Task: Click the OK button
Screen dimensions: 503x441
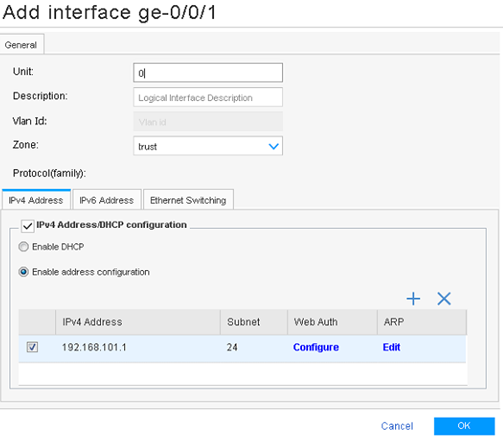Action: [464, 426]
